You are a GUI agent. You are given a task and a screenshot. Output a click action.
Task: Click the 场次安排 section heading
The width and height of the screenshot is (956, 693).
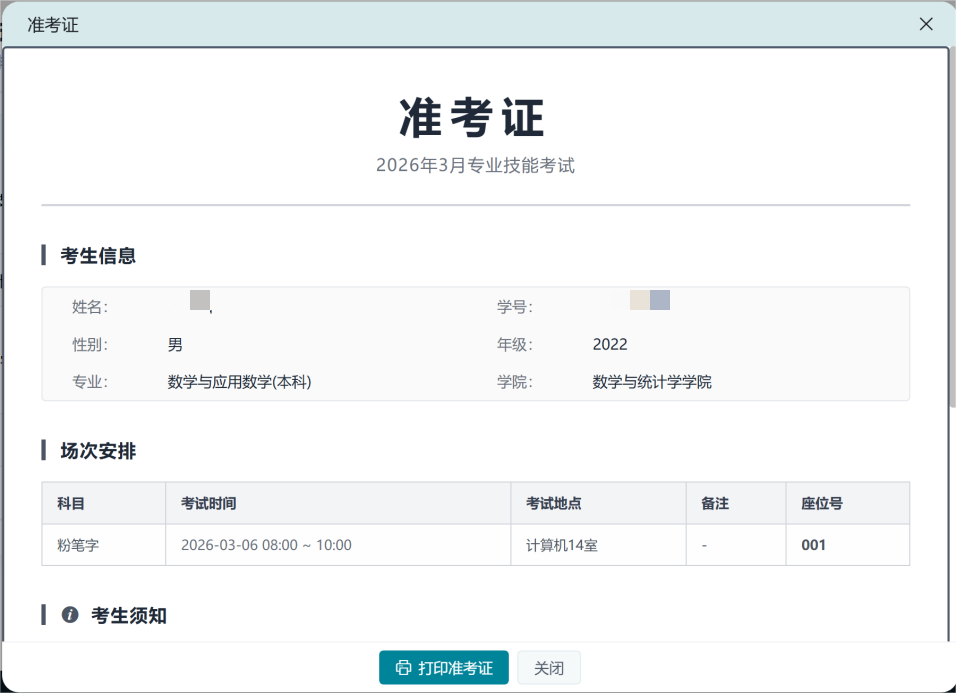[98, 451]
